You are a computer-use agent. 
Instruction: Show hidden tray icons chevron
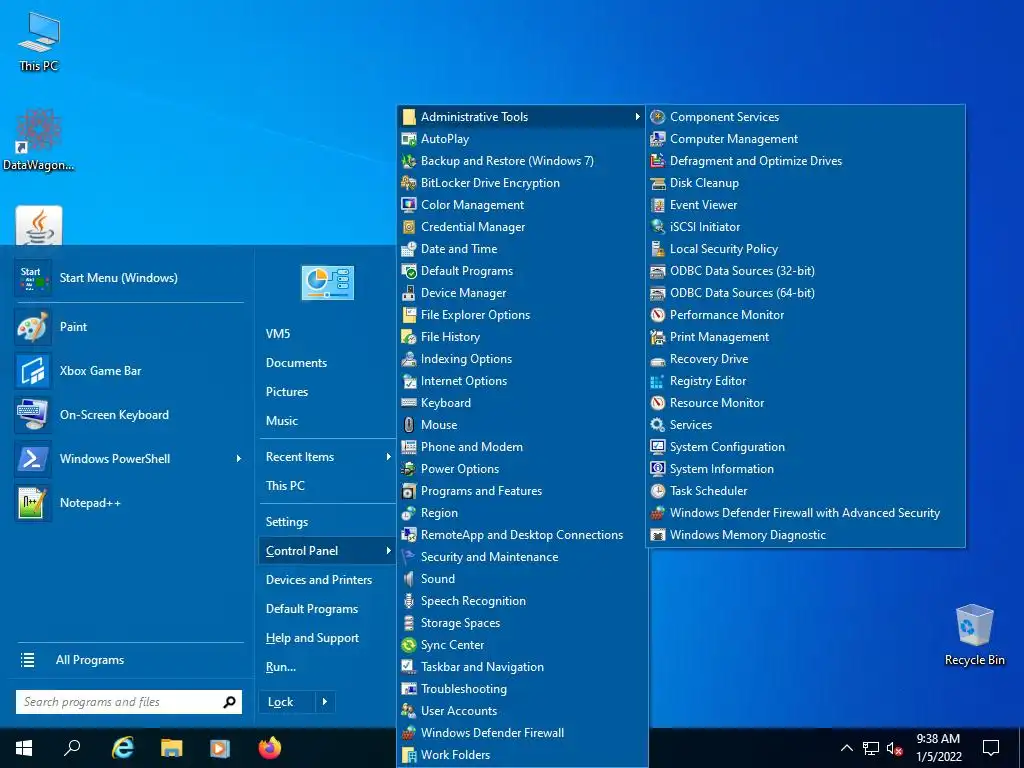pyautogui.click(x=846, y=748)
